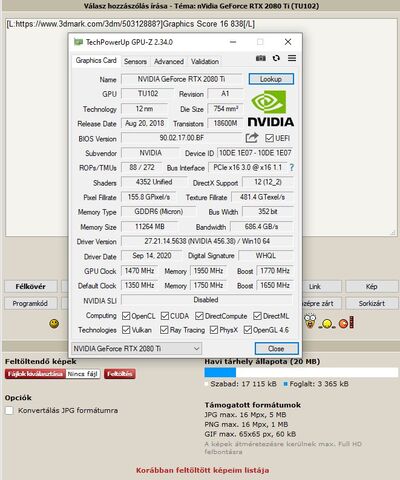Switch to the Graphics Card tab

[96, 61]
